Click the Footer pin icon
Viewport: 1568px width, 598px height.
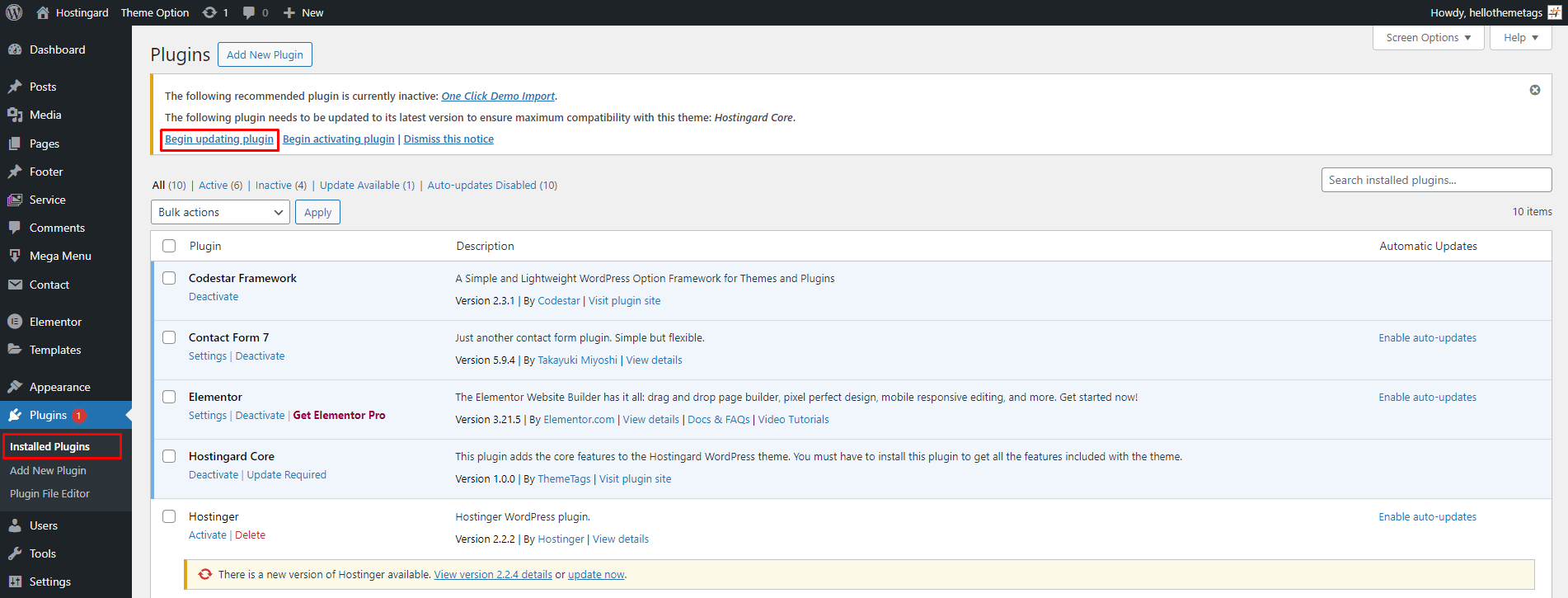(15, 172)
